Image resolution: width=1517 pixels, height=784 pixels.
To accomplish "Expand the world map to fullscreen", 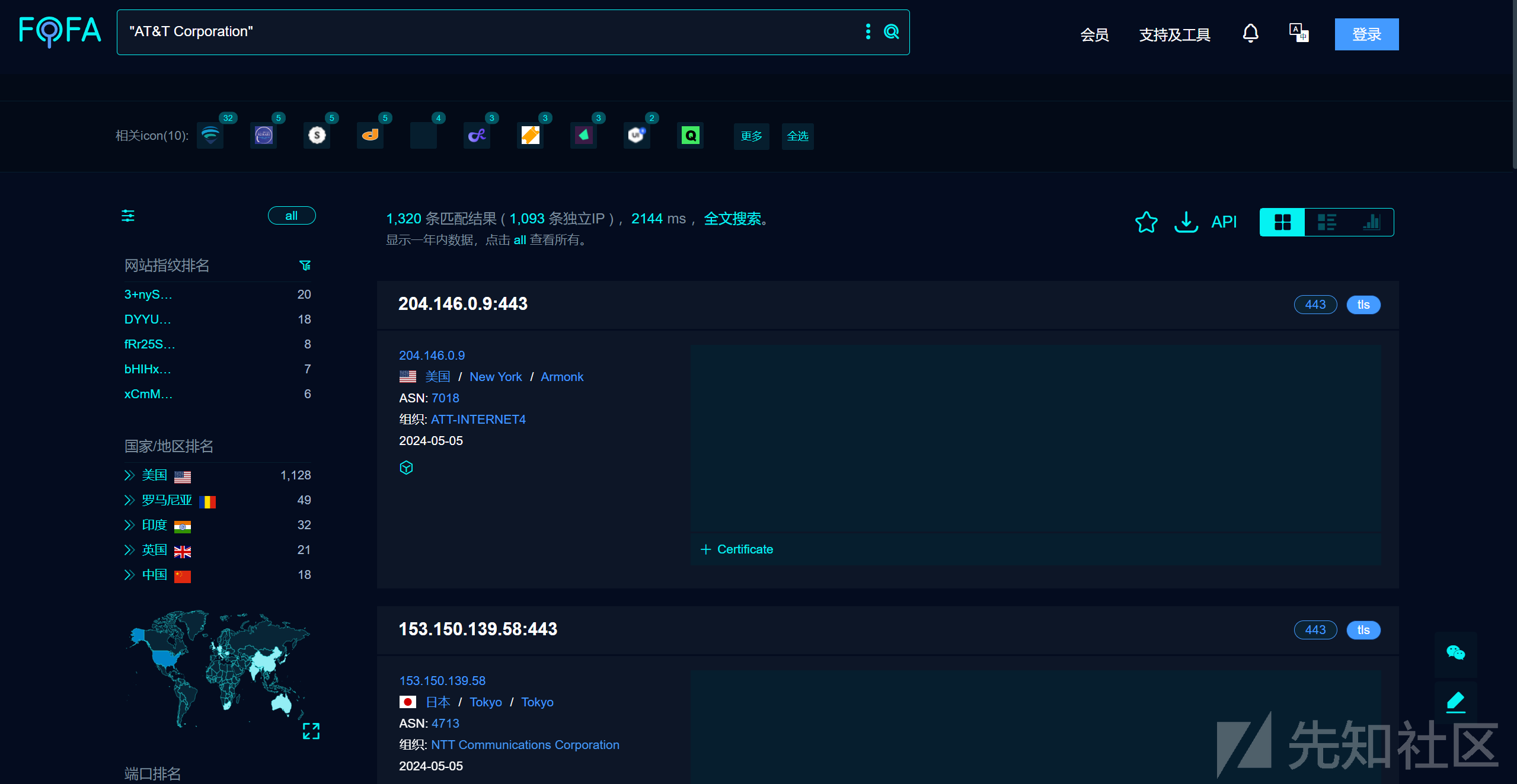I will point(311,731).
